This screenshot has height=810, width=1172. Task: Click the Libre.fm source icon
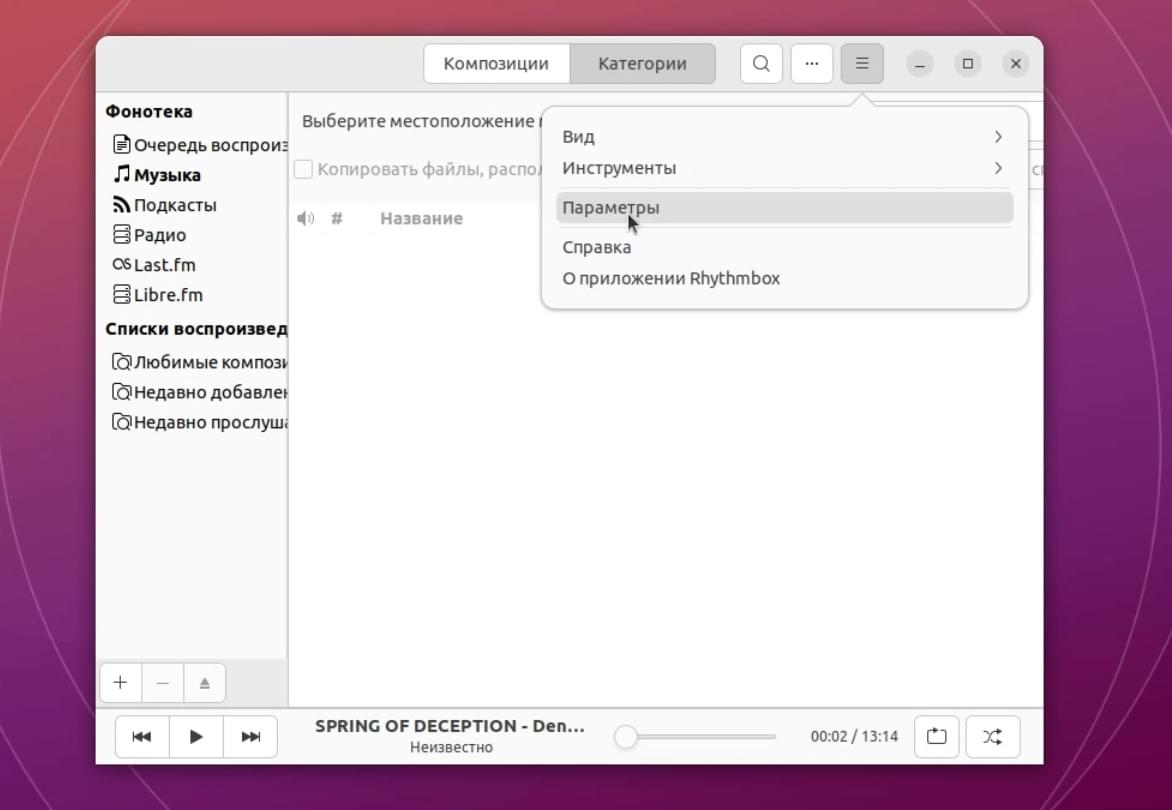coord(121,294)
